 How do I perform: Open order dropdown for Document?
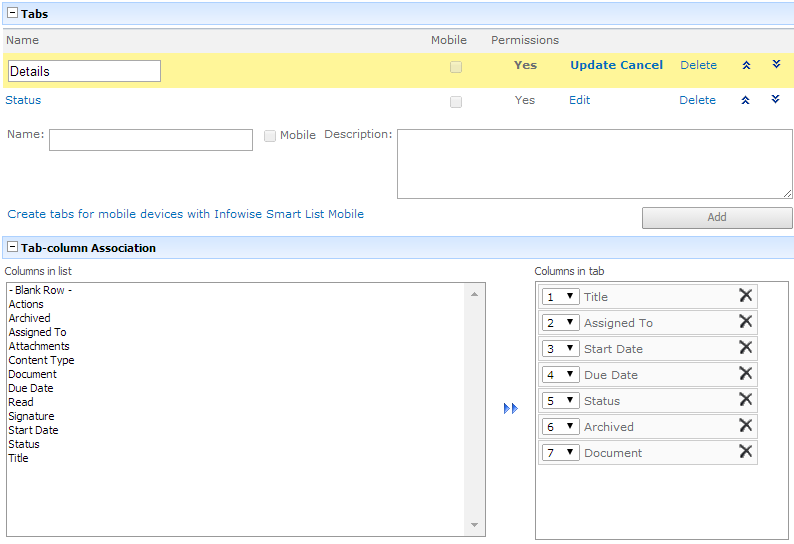click(561, 452)
